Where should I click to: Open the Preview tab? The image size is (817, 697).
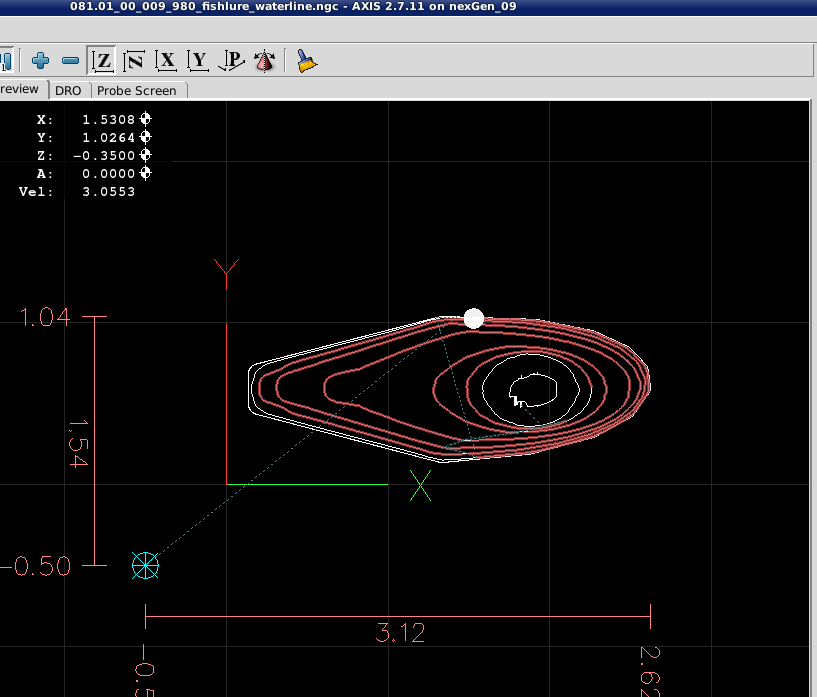(20, 90)
